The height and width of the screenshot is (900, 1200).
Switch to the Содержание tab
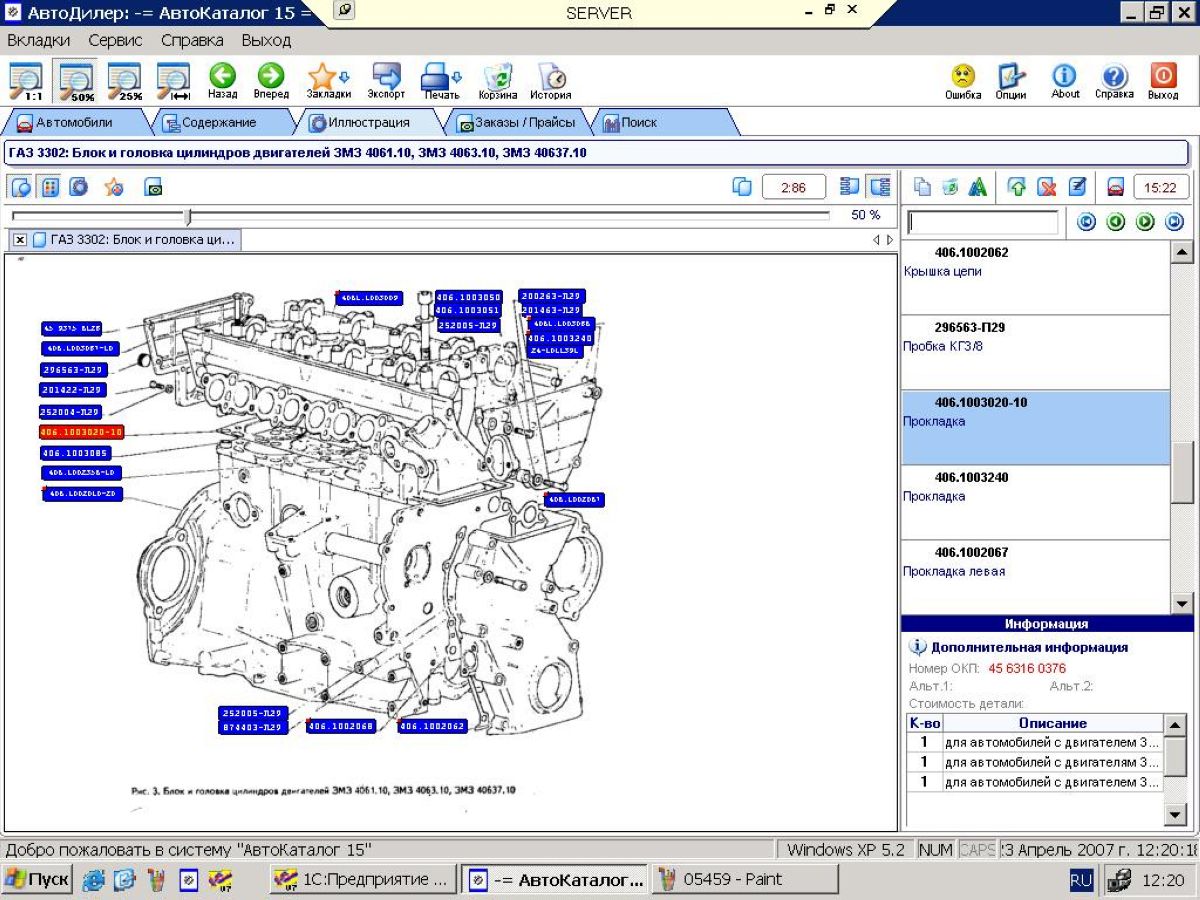[218, 123]
